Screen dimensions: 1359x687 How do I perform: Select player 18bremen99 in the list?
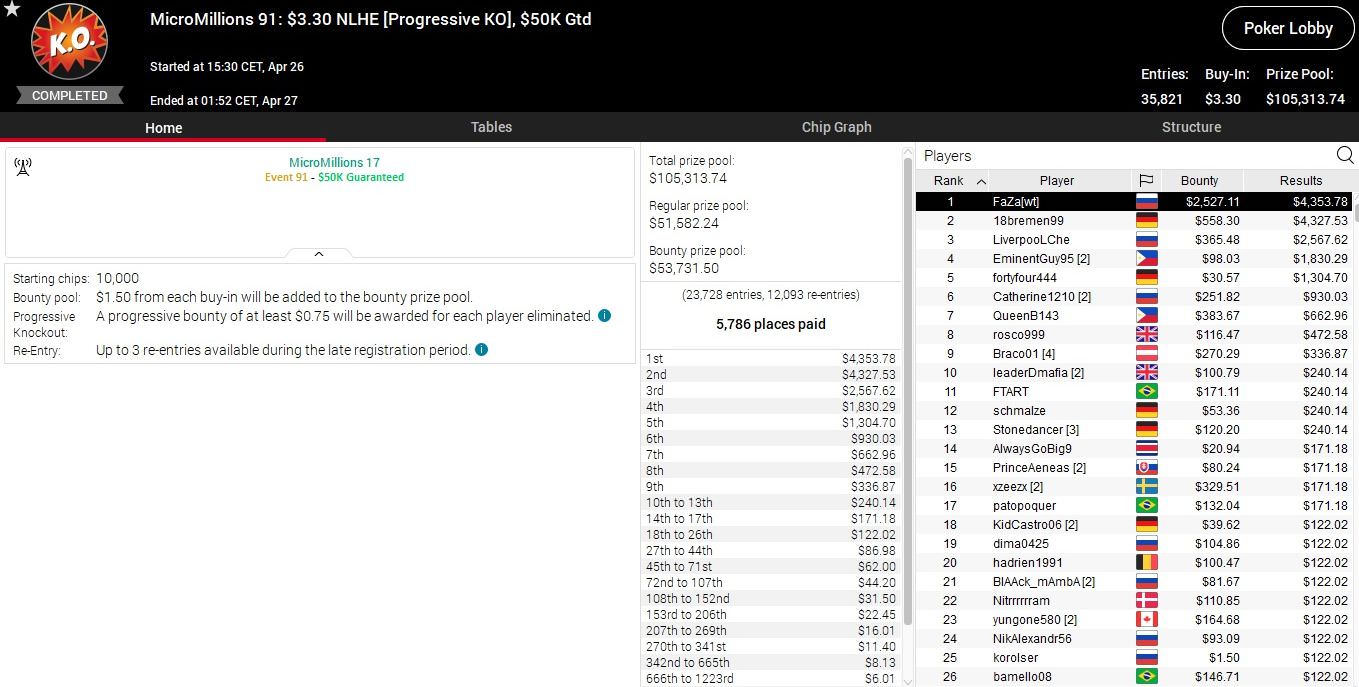1028,221
